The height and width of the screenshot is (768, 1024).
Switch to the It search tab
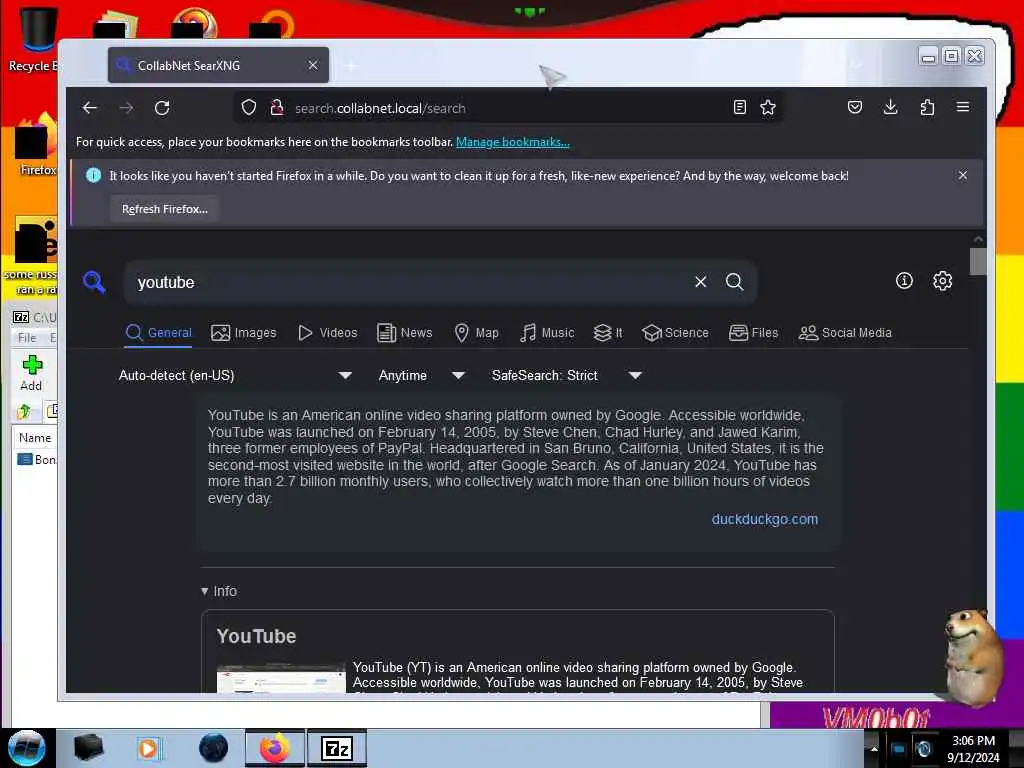608,333
